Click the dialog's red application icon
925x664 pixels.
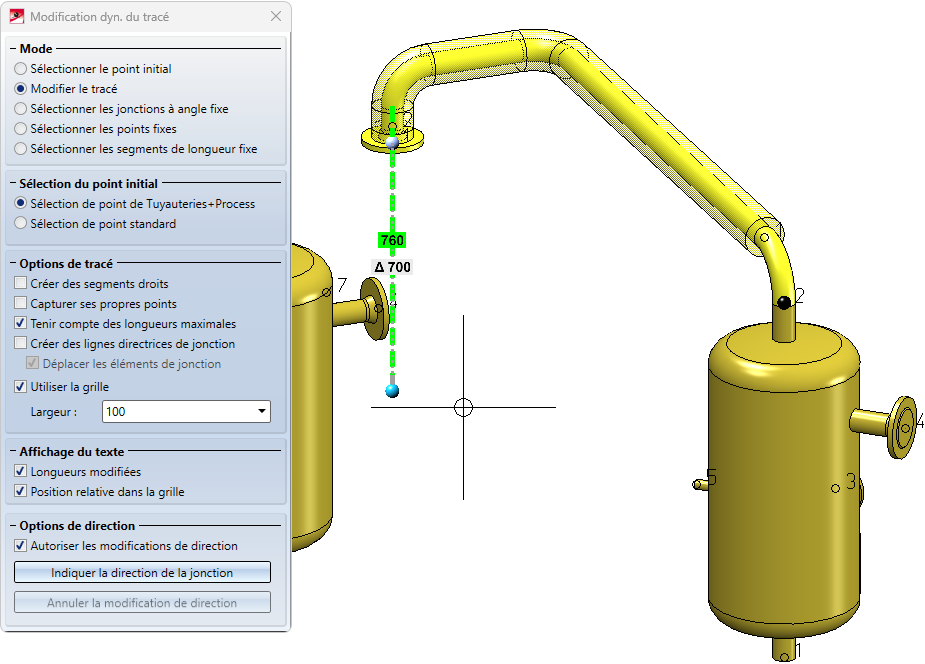pos(17,17)
